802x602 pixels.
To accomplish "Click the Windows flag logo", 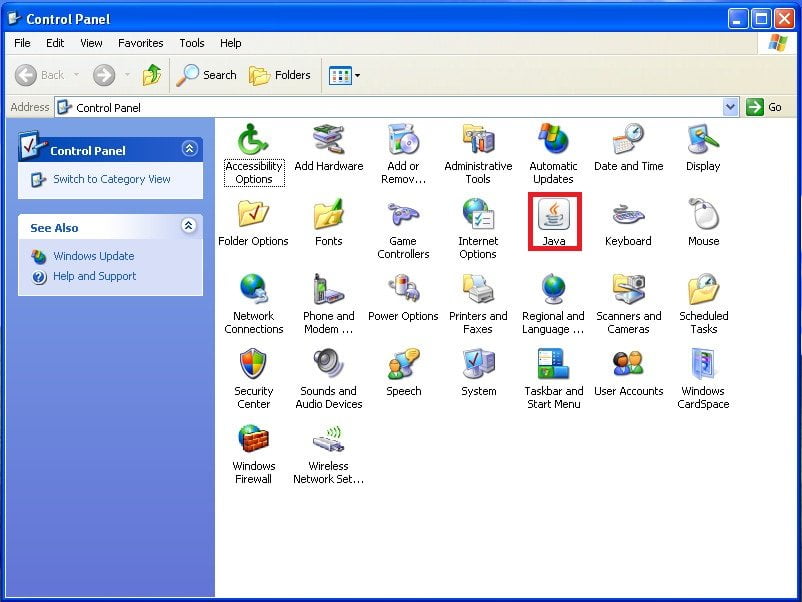I will coord(777,43).
